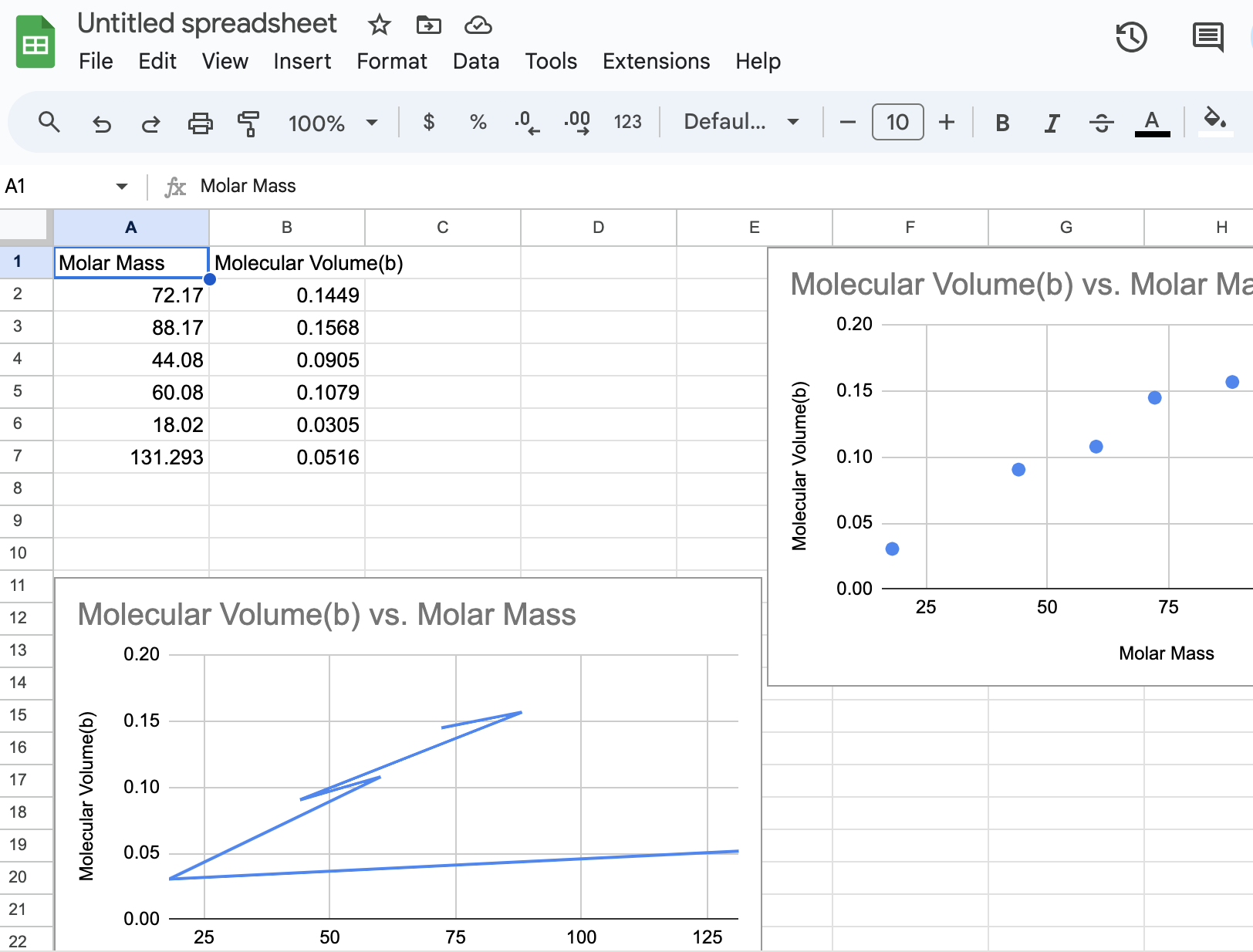This screenshot has width=1253, height=952.
Task: Open the text color picker
Action: (1152, 123)
